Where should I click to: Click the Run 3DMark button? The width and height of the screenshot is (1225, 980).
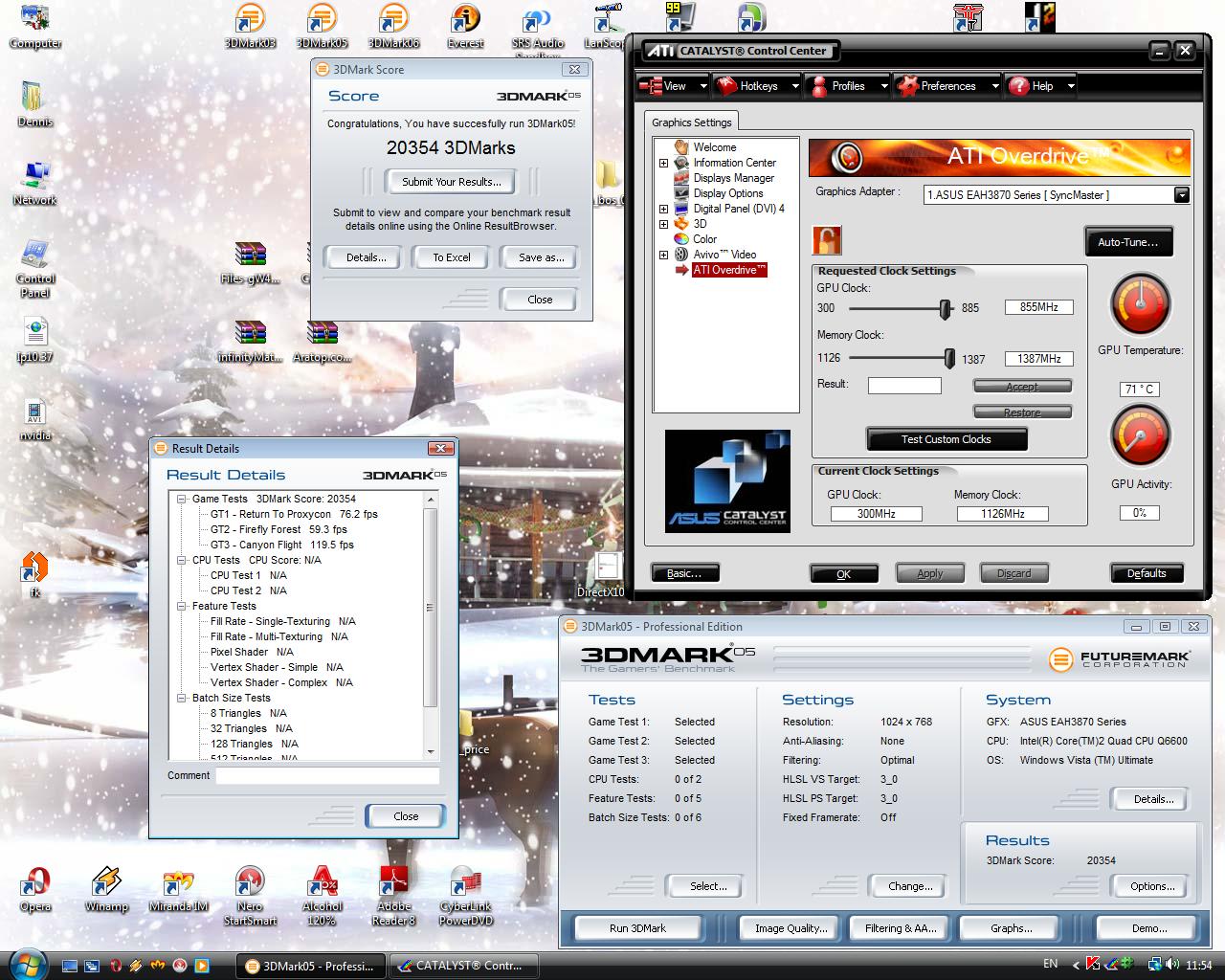click(x=637, y=928)
